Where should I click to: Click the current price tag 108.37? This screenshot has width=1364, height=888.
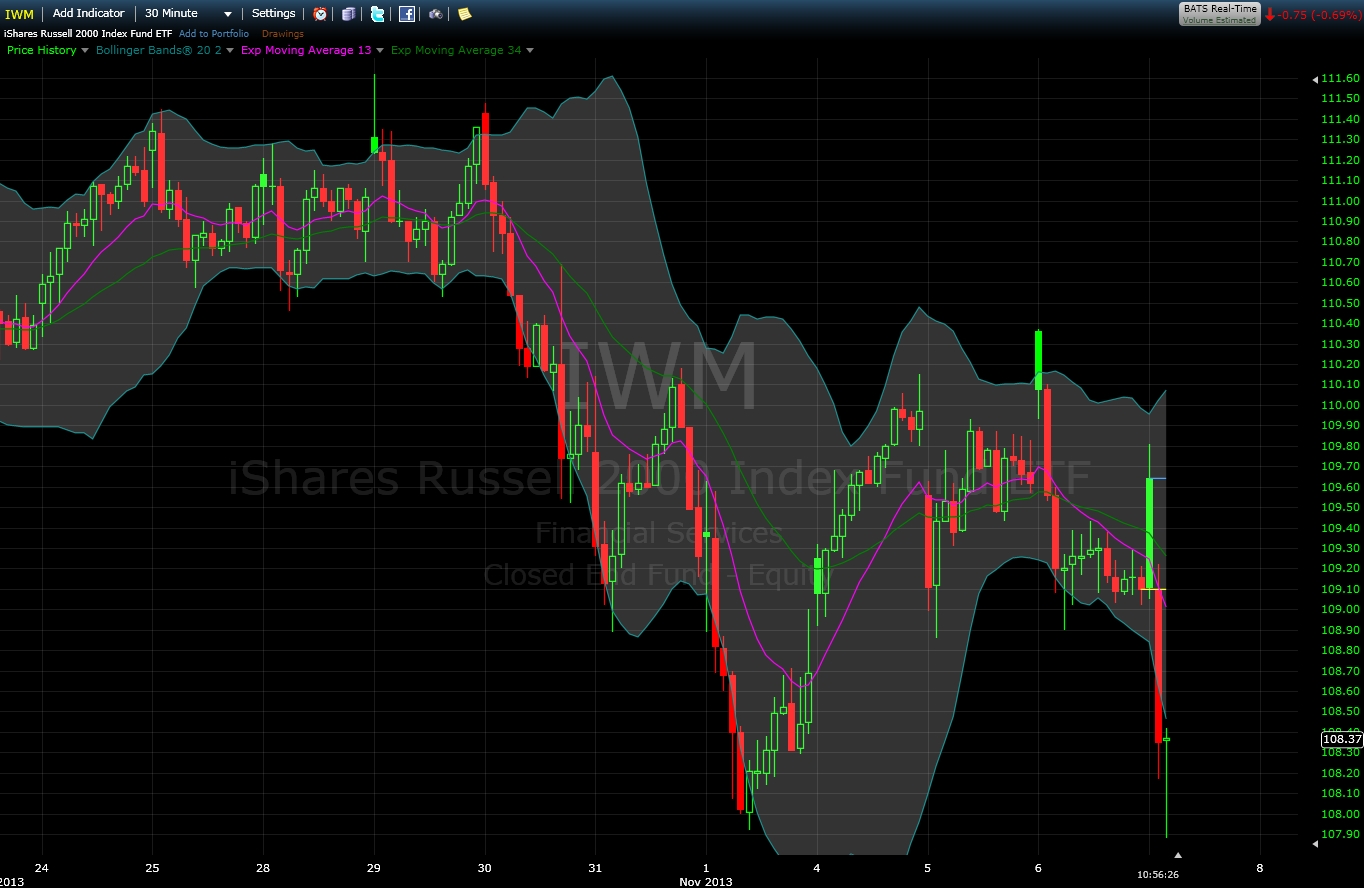1342,739
